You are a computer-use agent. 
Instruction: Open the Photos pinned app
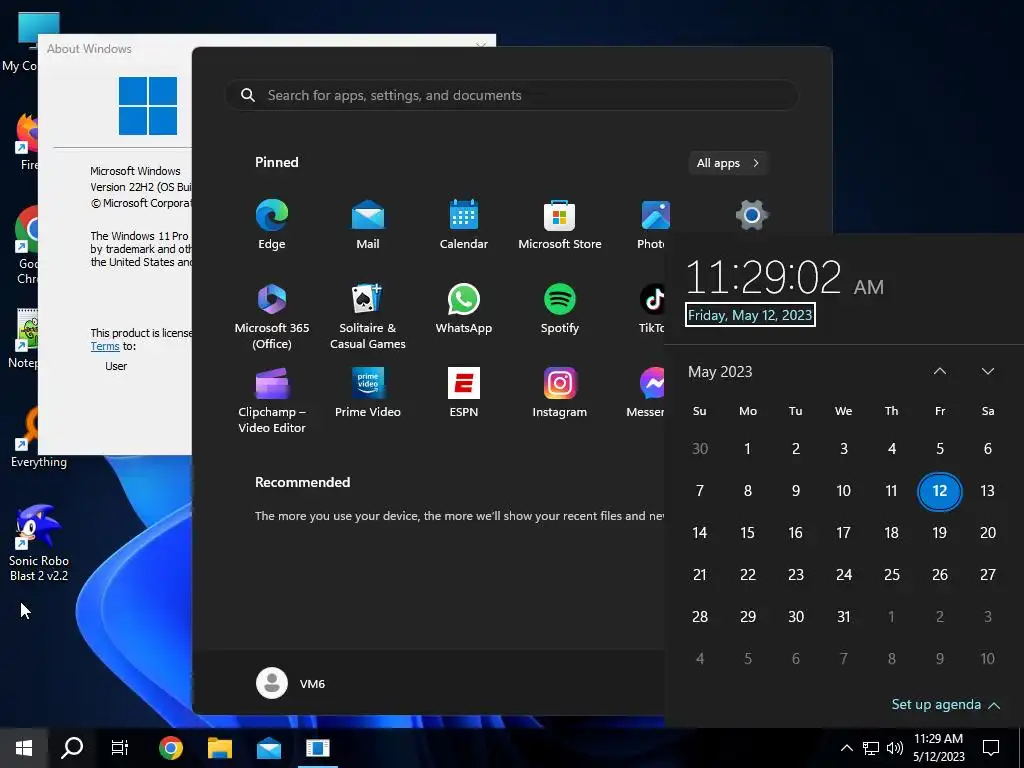652,225
